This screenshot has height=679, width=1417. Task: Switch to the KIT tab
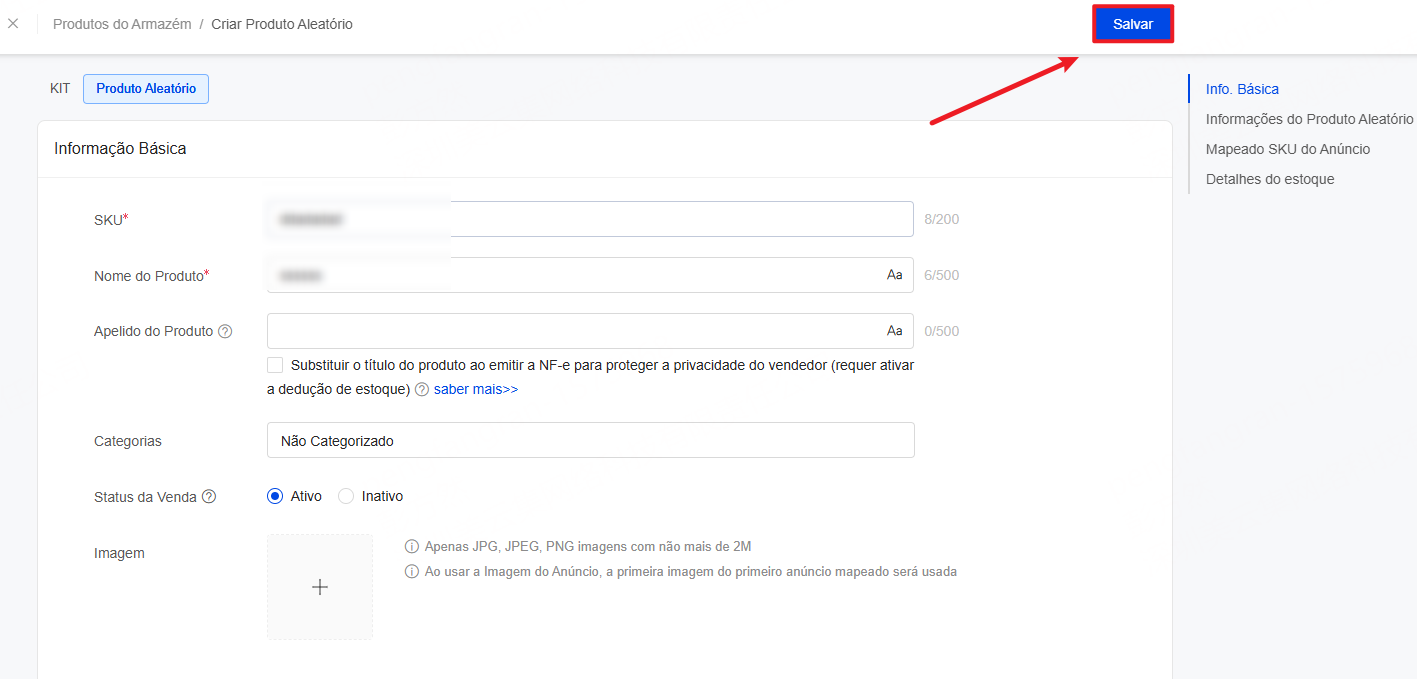pyautogui.click(x=60, y=88)
